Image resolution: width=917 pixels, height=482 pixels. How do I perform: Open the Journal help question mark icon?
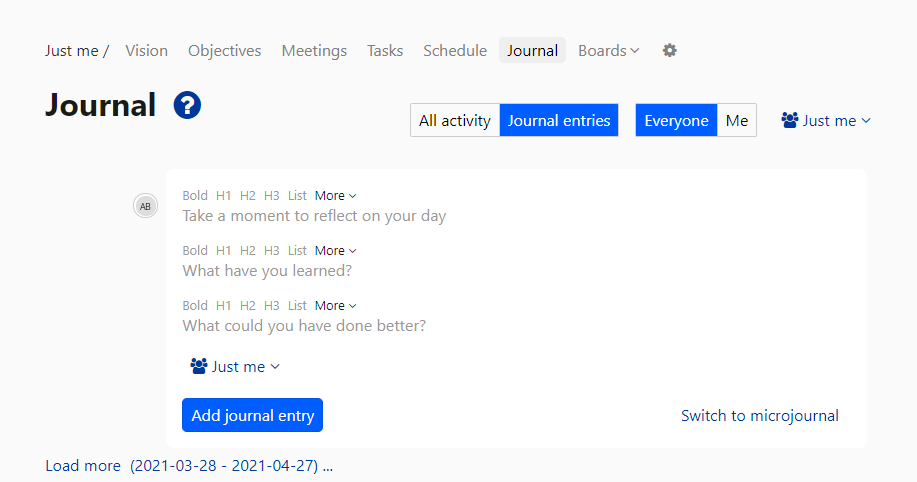[x=187, y=105]
